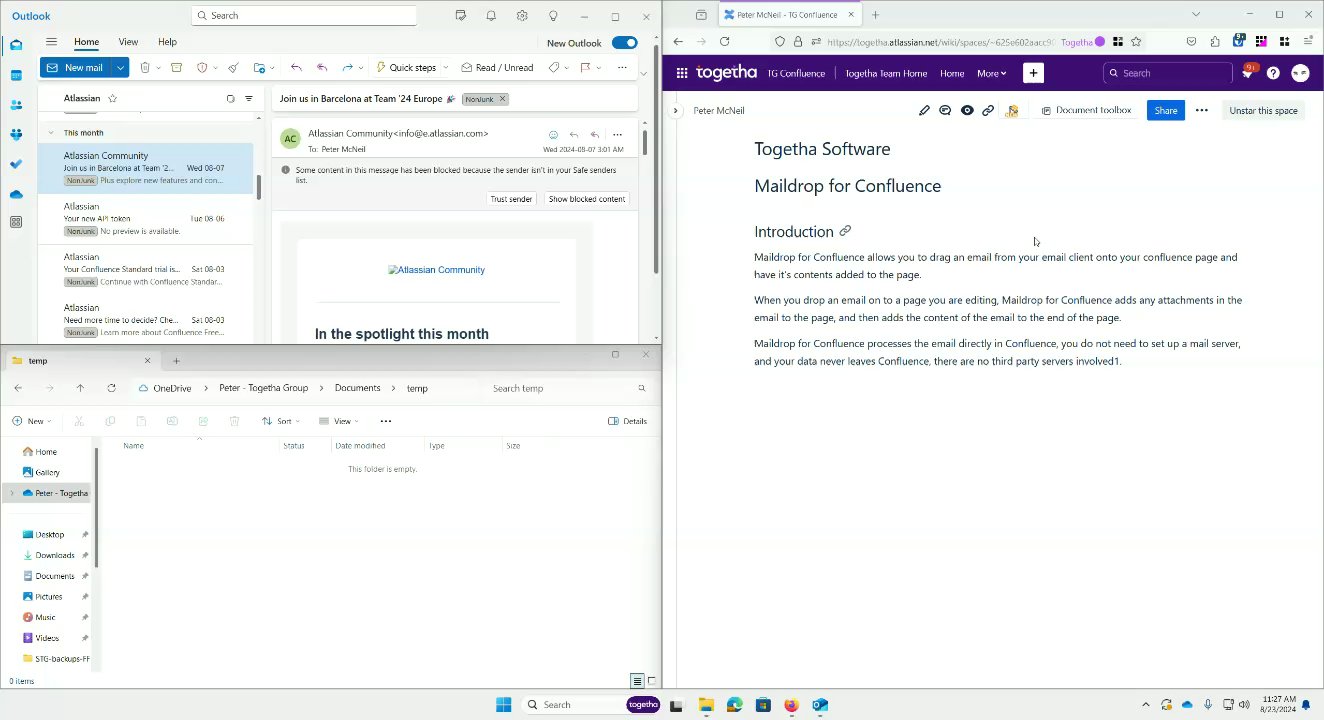Expand the Forward options dropdown
The image size is (1324, 720).
[x=361, y=68]
